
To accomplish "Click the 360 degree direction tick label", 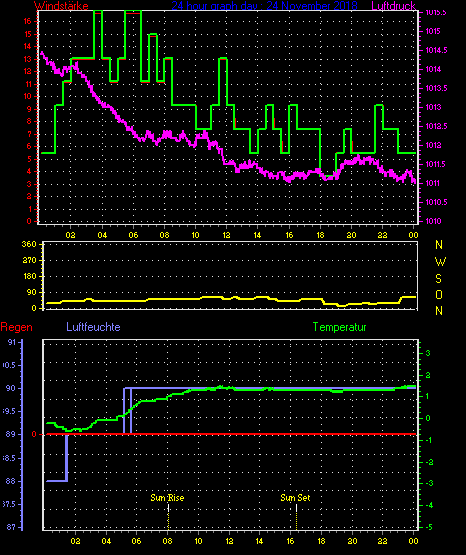I will (29, 244).
